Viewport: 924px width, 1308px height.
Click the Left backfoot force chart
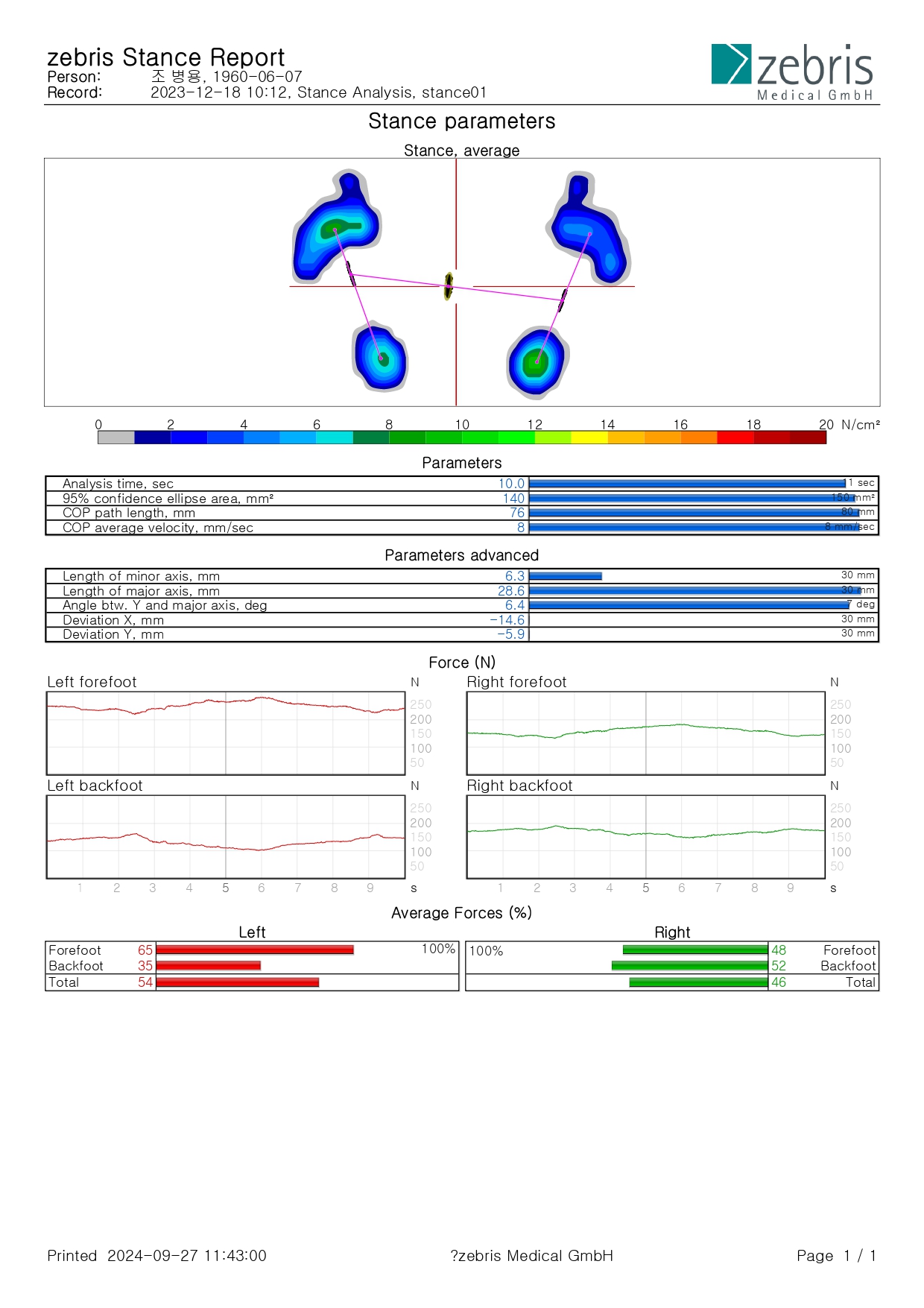[226, 837]
